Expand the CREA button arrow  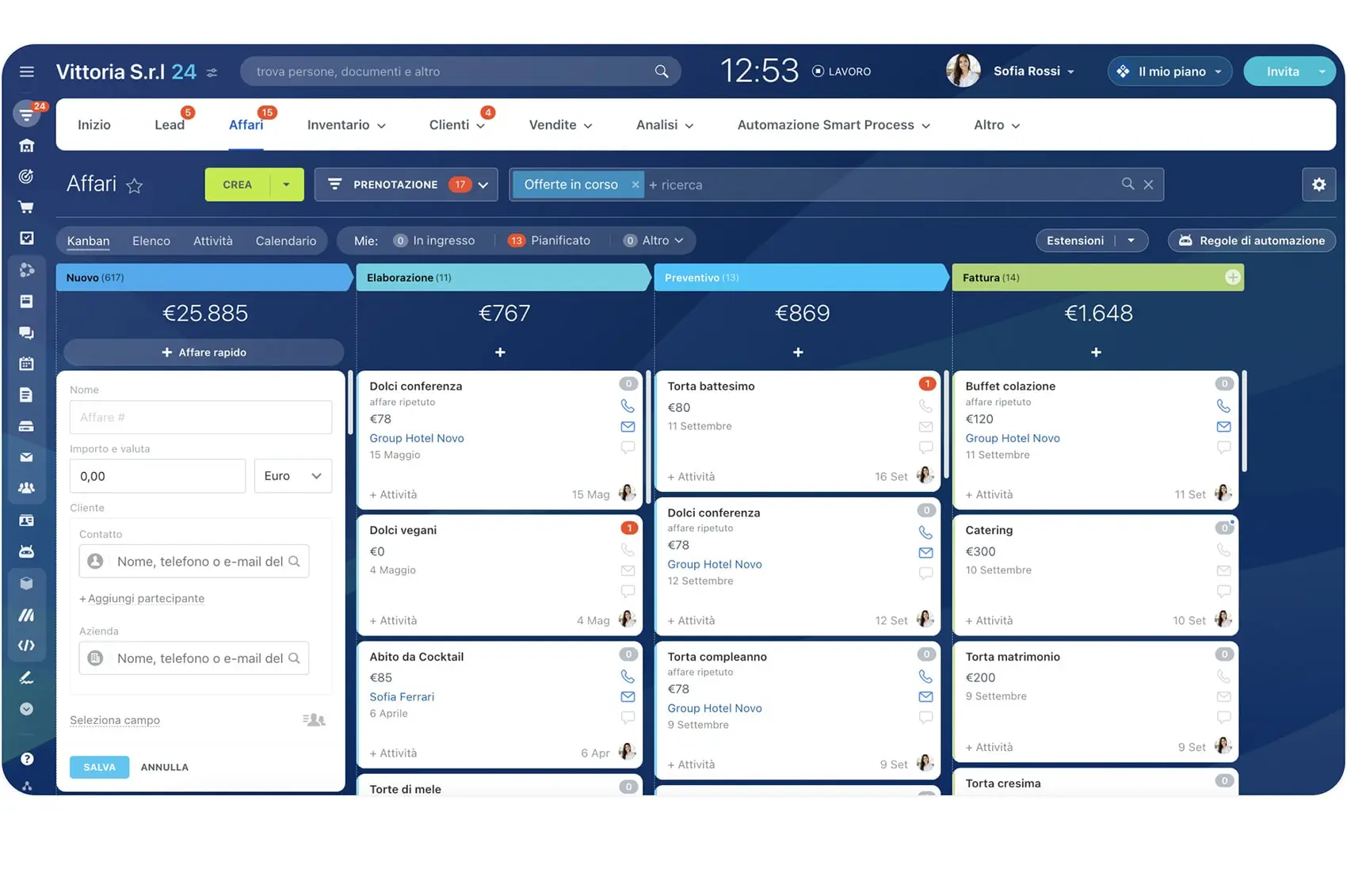286,185
